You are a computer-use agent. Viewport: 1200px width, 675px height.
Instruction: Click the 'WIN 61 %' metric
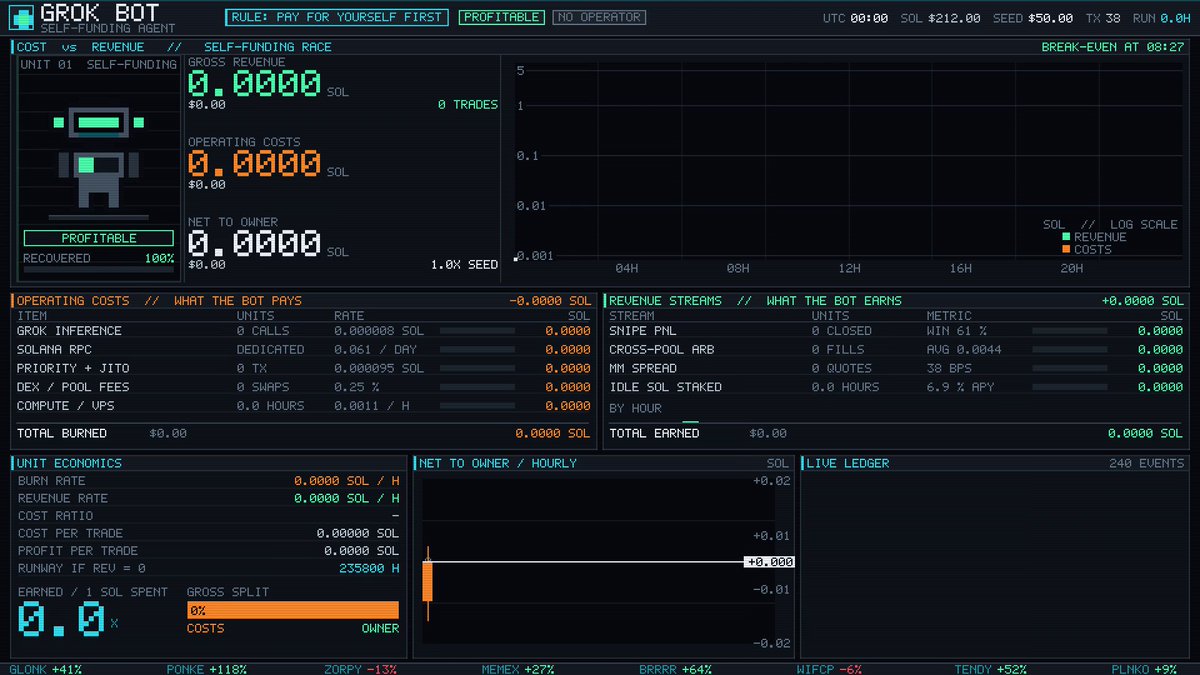tap(957, 330)
